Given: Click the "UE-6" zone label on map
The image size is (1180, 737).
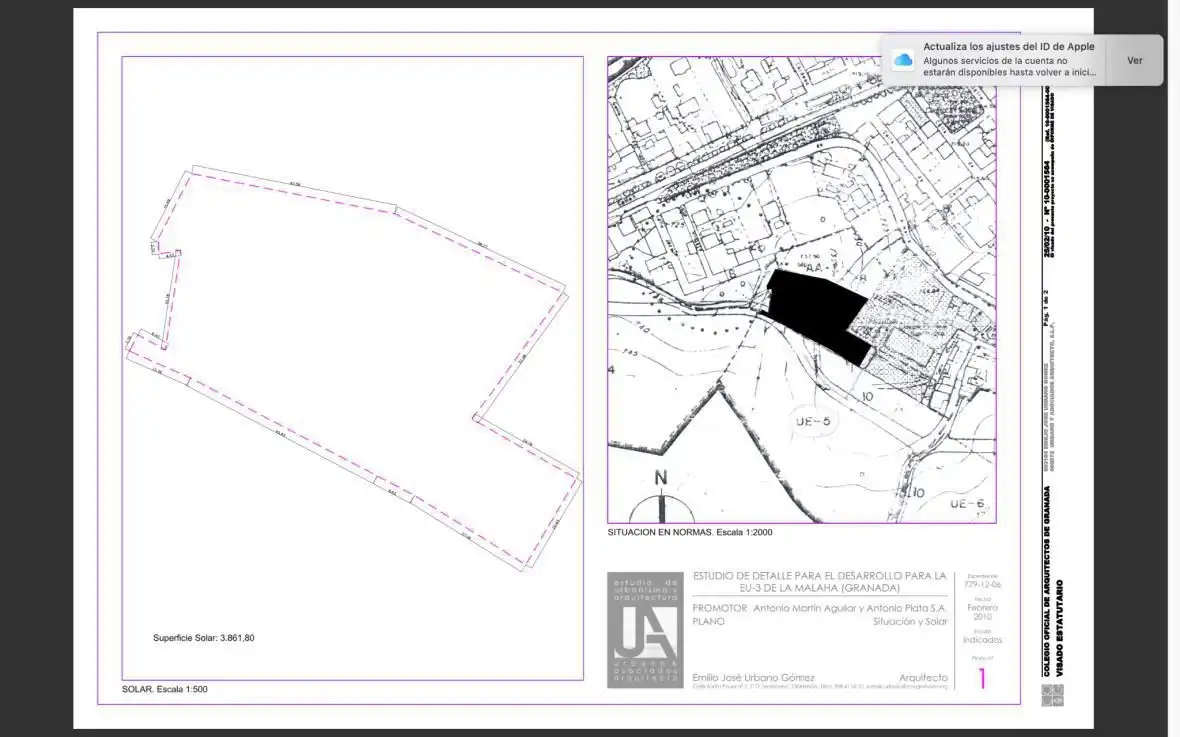Looking at the screenshot, I should [966, 504].
